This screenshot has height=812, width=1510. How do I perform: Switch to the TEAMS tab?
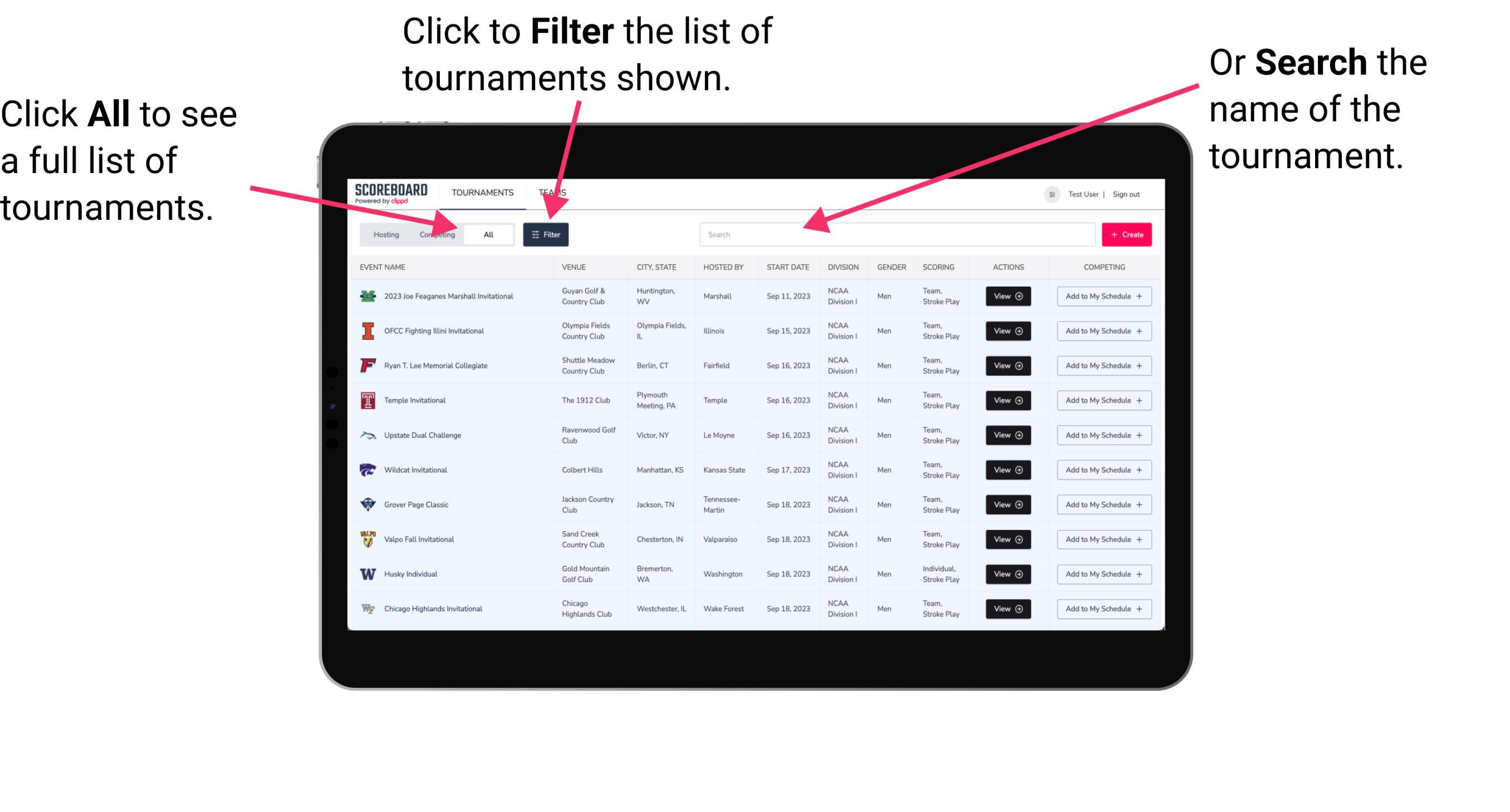point(553,192)
